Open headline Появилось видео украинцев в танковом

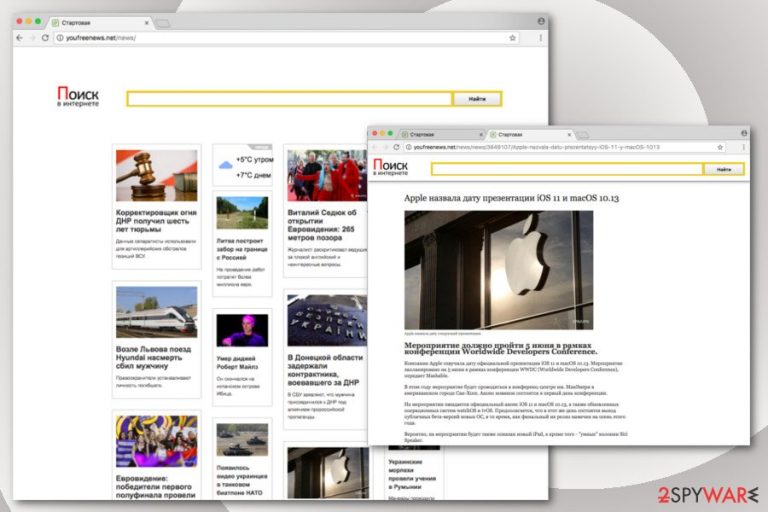coord(242,480)
